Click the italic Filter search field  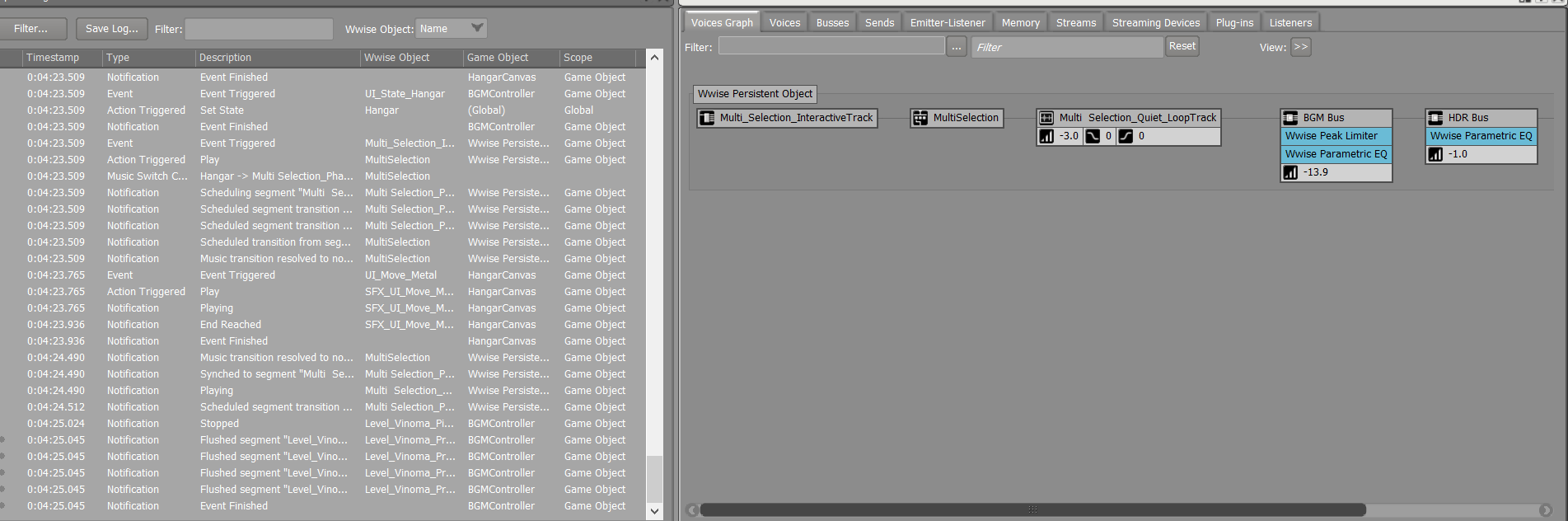[x=1067, y=47]
